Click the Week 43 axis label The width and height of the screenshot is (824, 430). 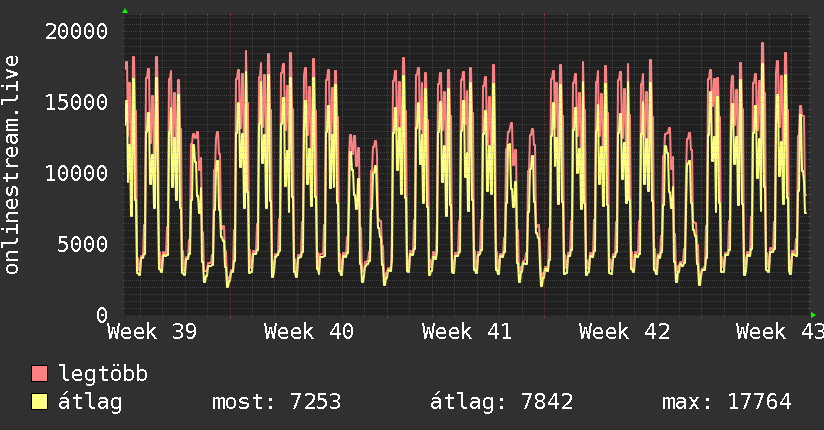click(780, 332)
